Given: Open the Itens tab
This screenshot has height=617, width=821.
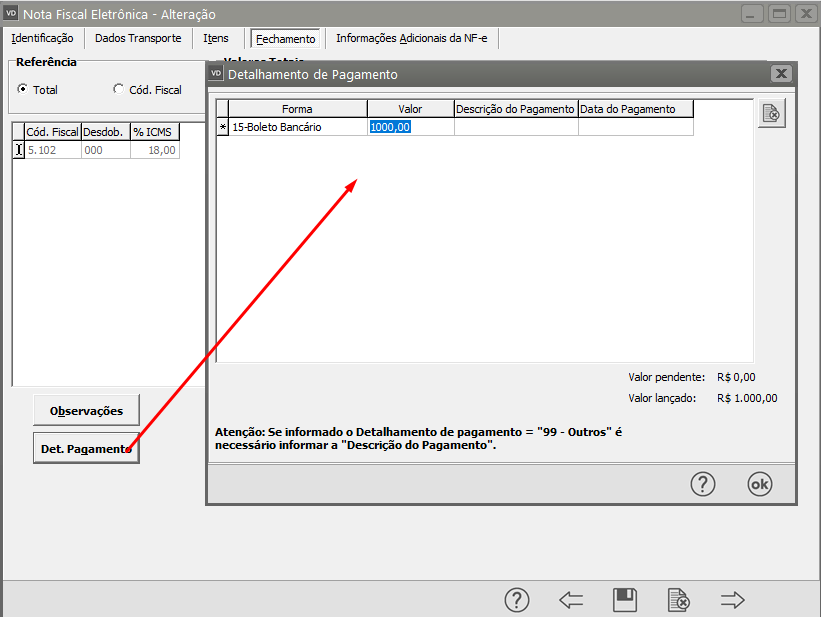Looking at the screenshot, I should pos(216,38).
